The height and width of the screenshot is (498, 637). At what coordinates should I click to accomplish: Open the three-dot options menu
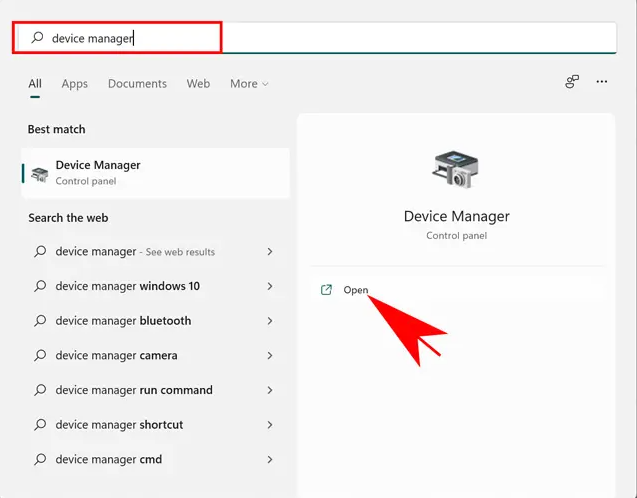[602, 82]
